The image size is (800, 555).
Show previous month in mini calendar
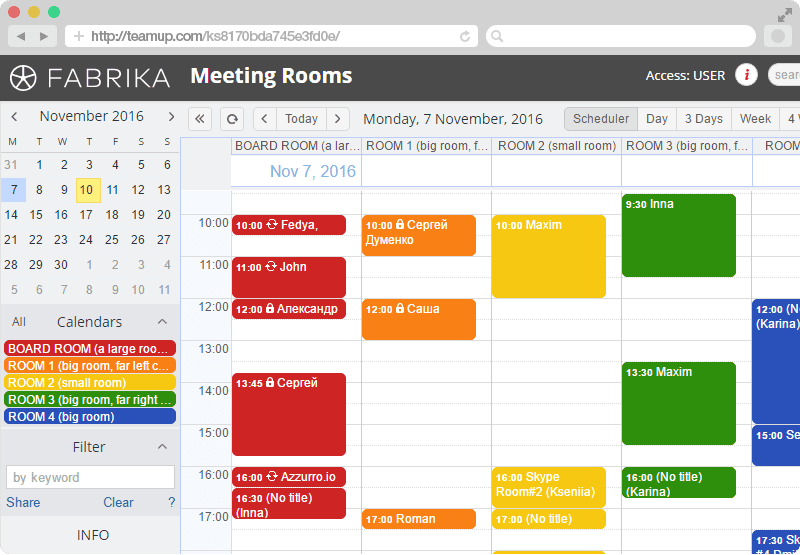pyautogui.click(x=14, y=116)
